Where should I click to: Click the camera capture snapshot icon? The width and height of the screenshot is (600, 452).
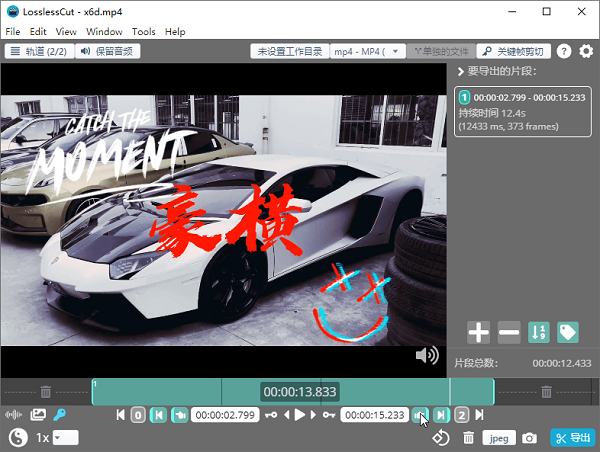[x=529, y=438]
